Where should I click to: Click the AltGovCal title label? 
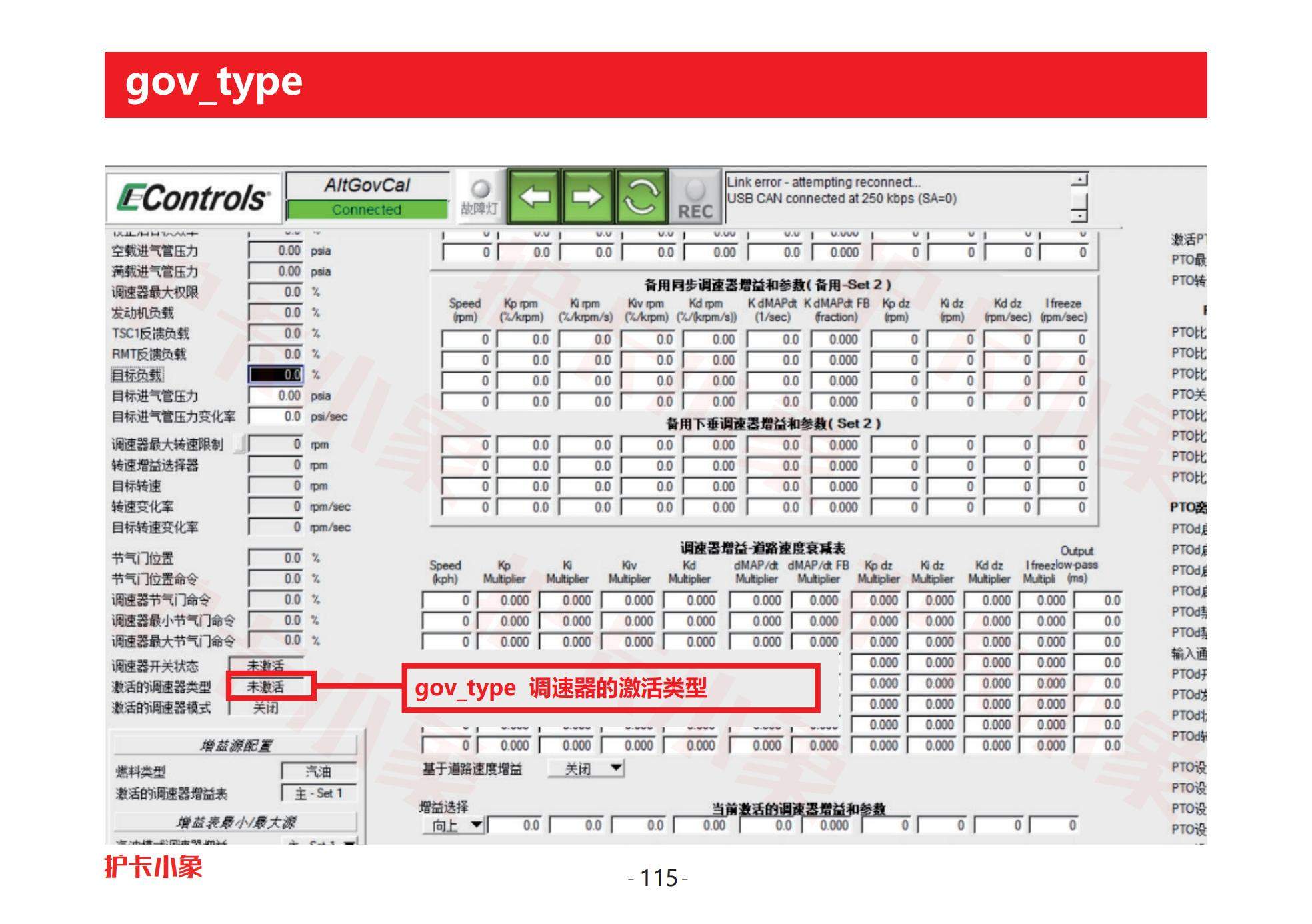[x=367, y=185]
